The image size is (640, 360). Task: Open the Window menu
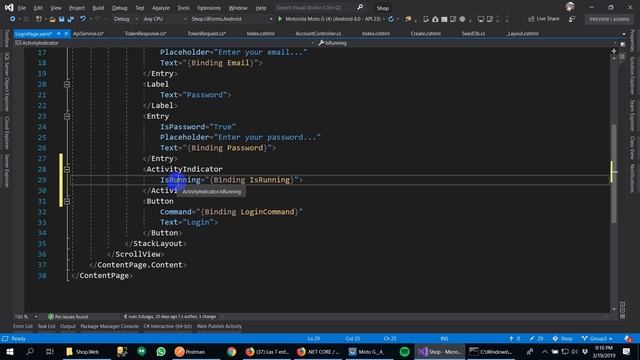pos(238,8)
